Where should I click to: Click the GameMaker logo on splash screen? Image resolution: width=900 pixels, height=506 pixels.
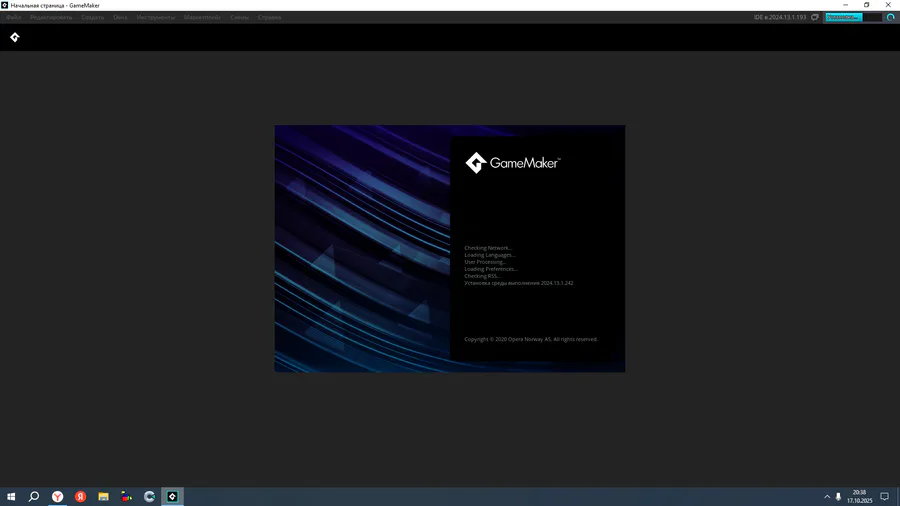pos(512,163)
